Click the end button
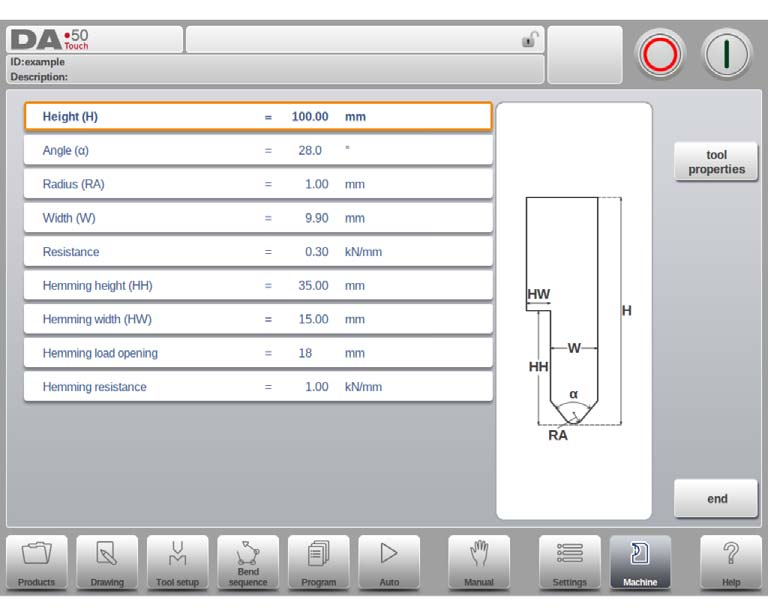The image size is (768, 615). click(x=716, y=498)
